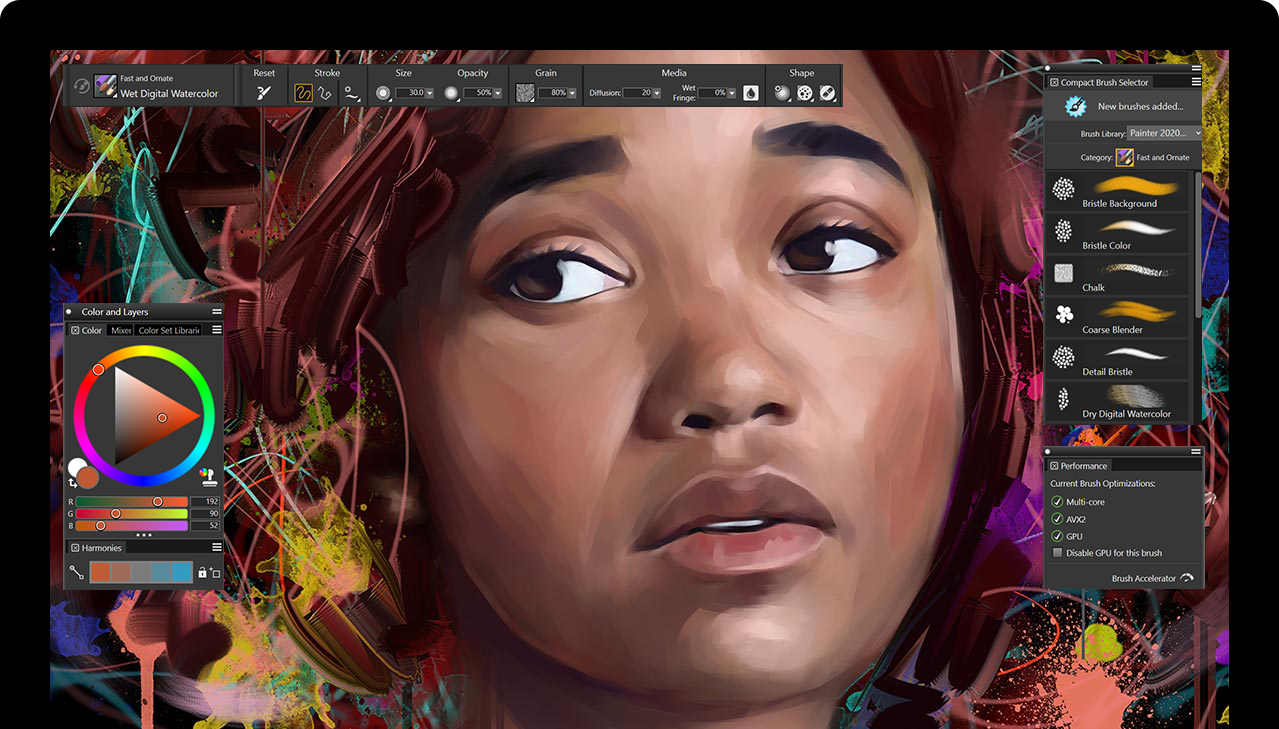Pick the blue swatch in Harmonies

point(180,573)
